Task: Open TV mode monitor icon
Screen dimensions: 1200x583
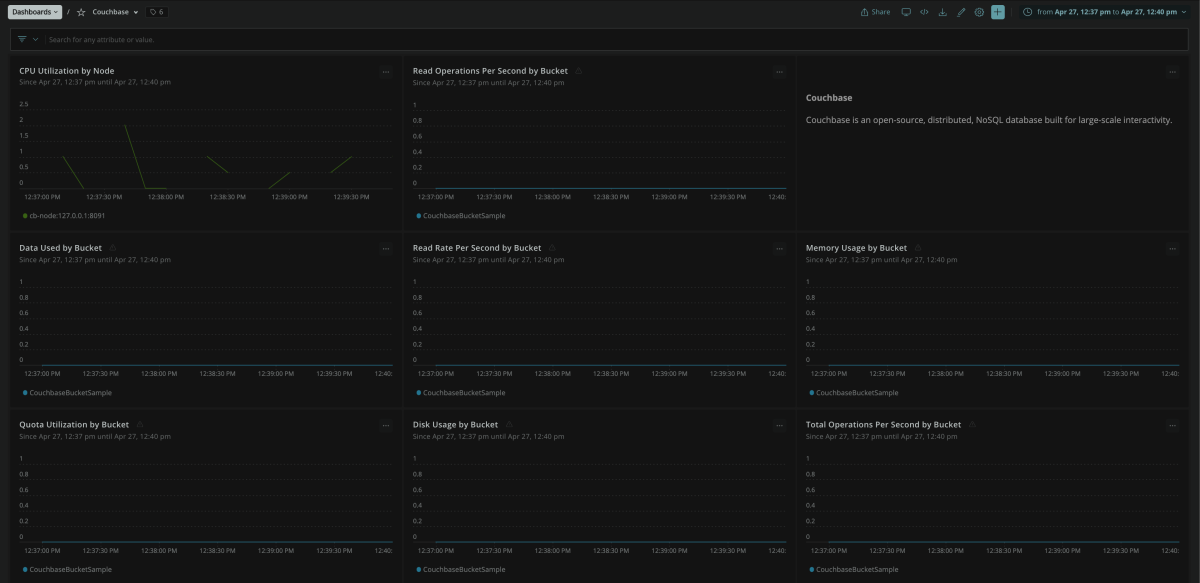Action: (906, 12)
